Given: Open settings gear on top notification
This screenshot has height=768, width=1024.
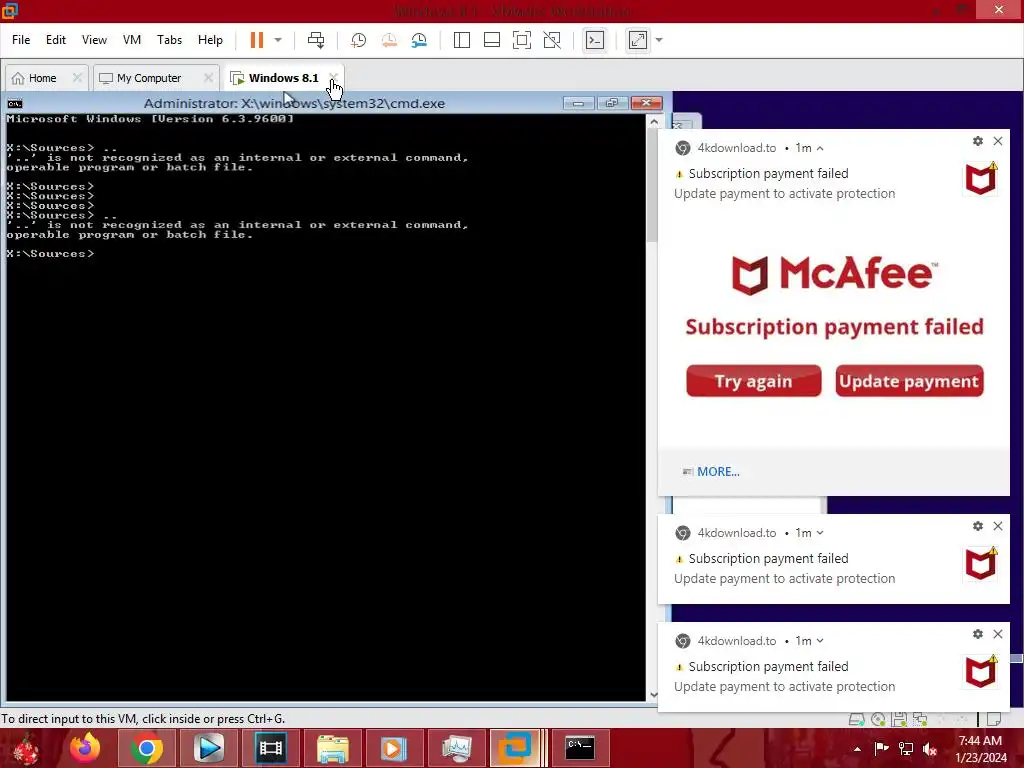Looking at the screenshot, I should point(978,141).
